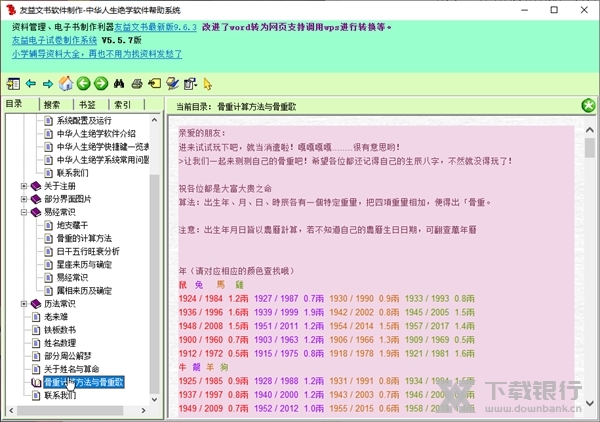Click the 当前目录 heading text
This screenshot has height=422, width=600.
click(194, 107)
